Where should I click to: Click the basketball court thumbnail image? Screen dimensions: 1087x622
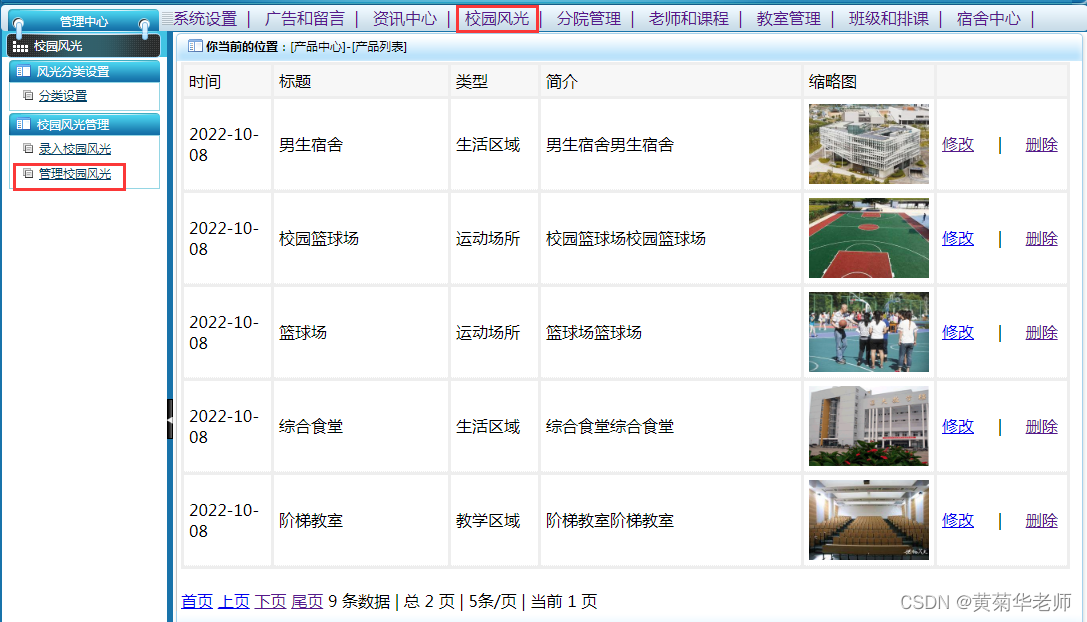[868, 238]
